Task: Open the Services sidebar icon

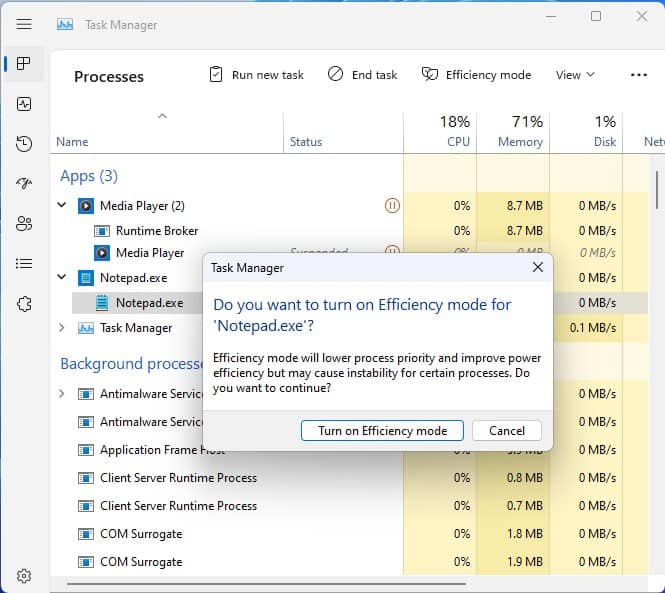Action: [x=24, y=304]
